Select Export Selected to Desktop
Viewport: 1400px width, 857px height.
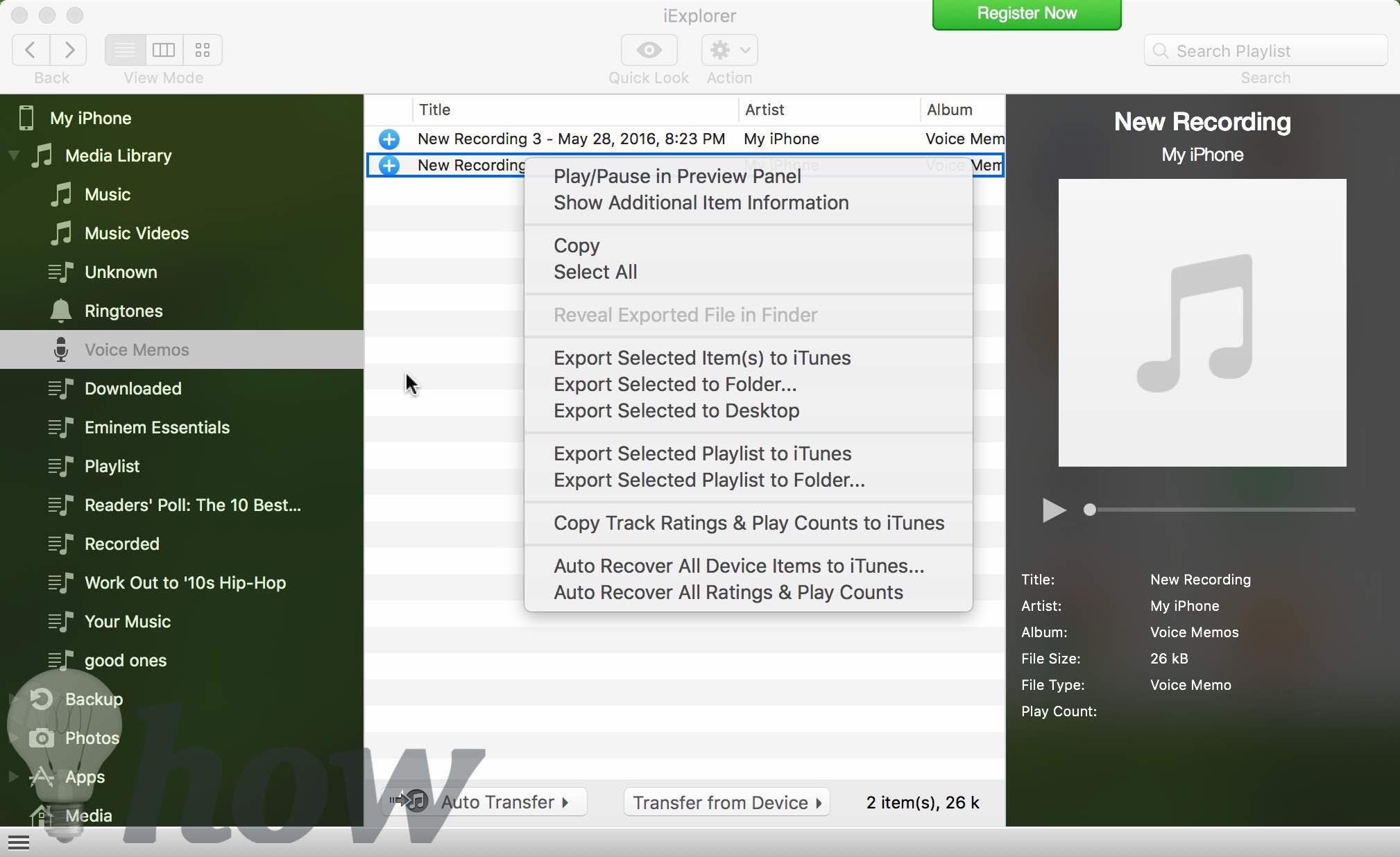click(x=676, y=410)
